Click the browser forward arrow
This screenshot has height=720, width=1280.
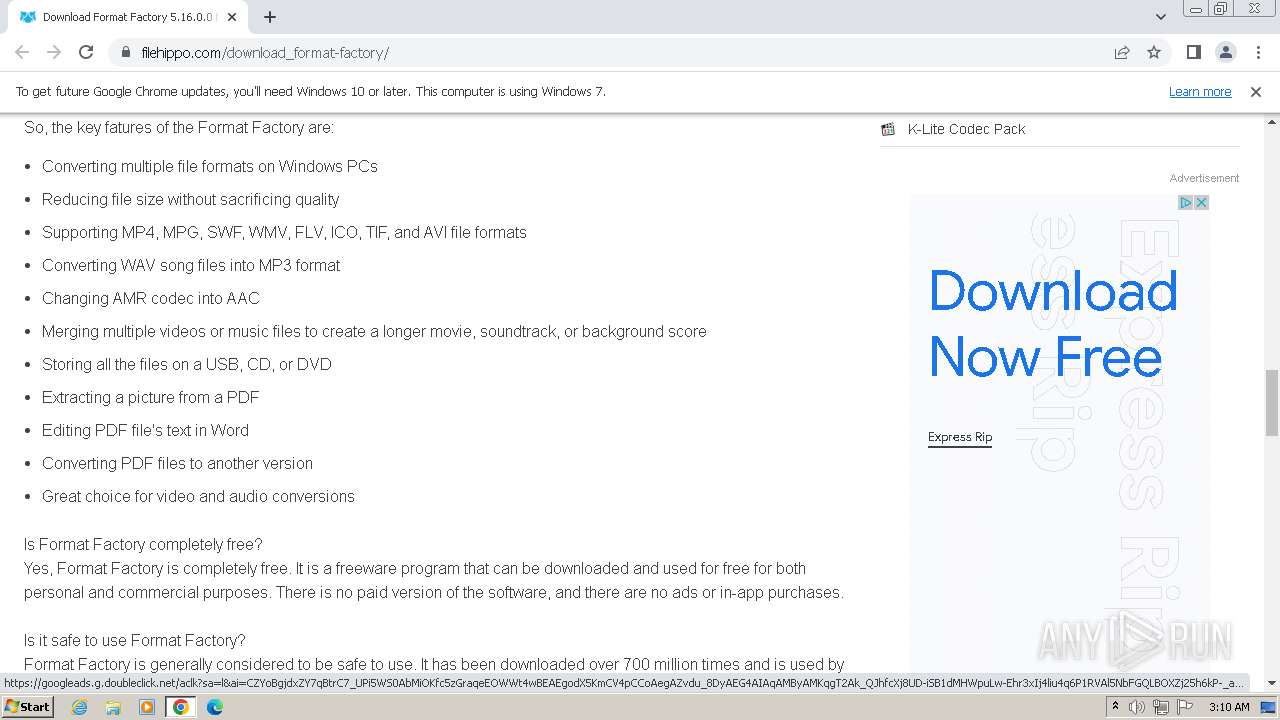(54, 52)
